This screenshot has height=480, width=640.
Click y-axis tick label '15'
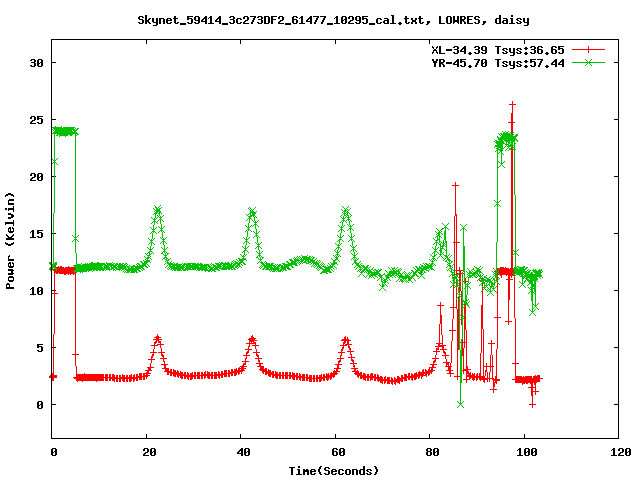(36, 234)
